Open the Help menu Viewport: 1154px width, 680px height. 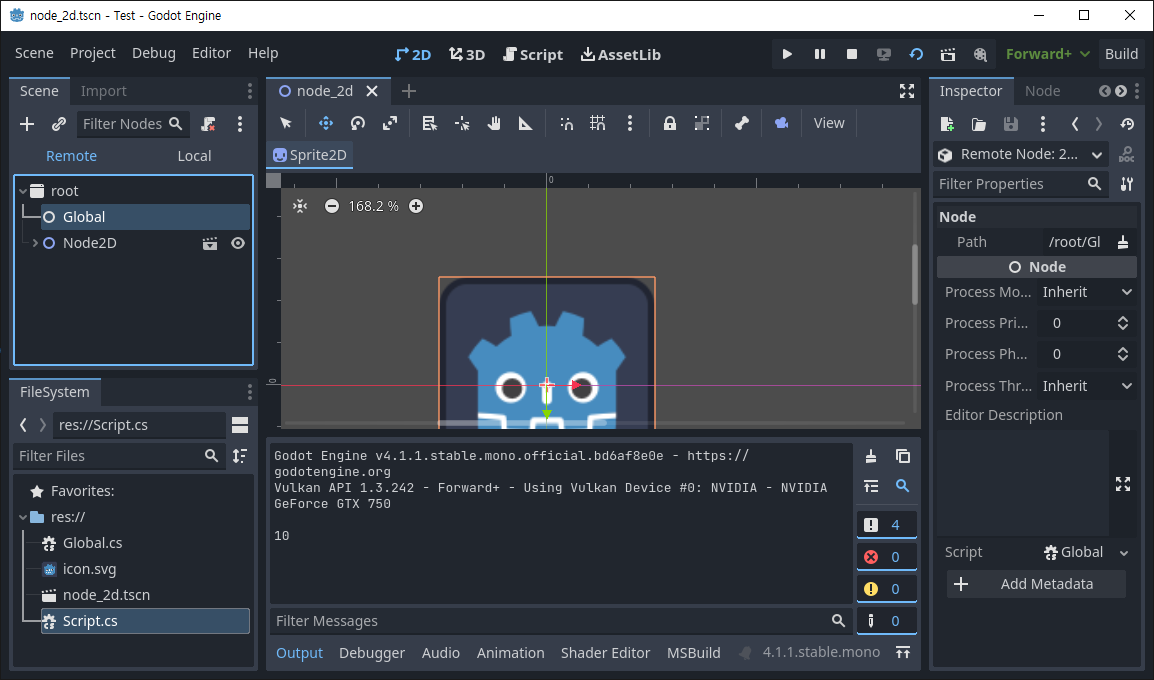[263, 53]
